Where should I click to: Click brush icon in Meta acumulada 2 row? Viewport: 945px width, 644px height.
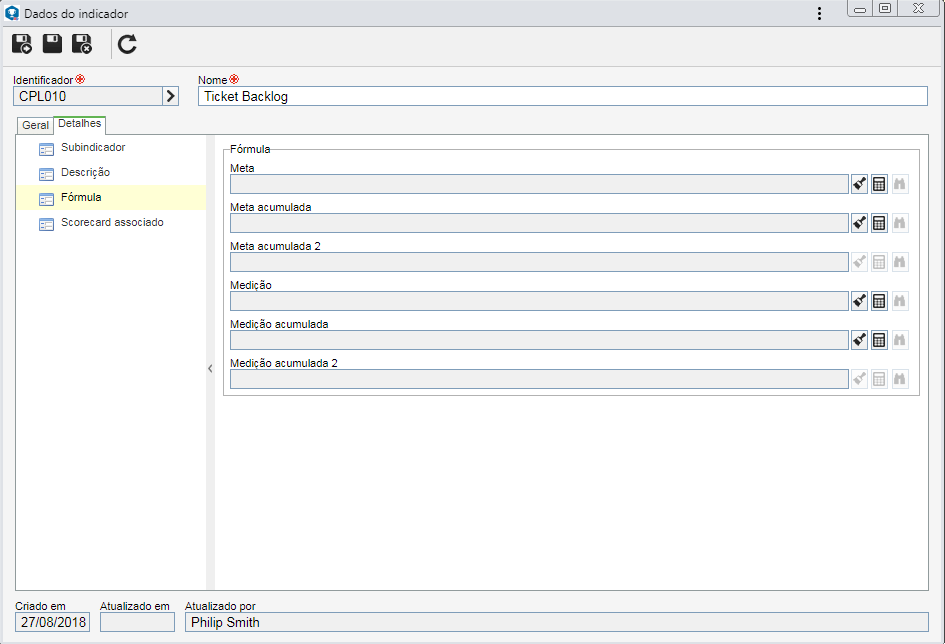(x=859, y=262)
